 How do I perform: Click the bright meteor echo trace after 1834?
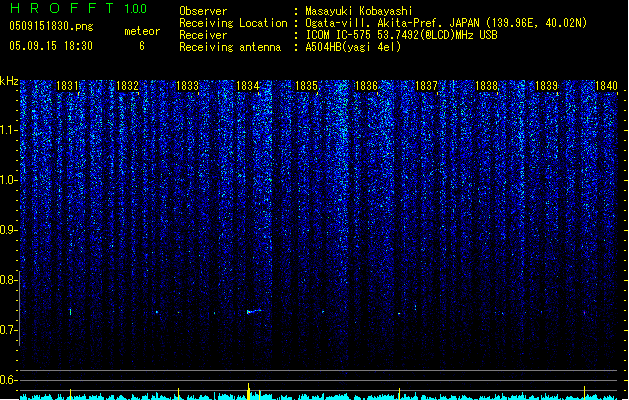pyautogui.click(x=254, y=311)
